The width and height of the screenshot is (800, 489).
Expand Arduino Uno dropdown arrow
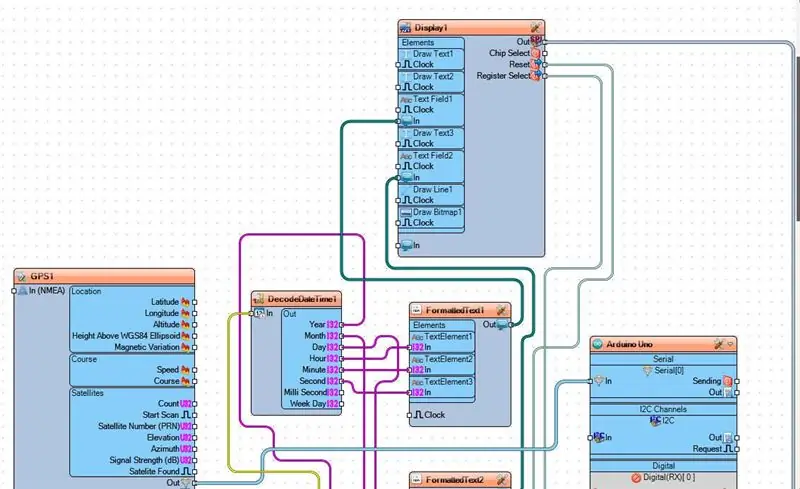tap(731, 345)
